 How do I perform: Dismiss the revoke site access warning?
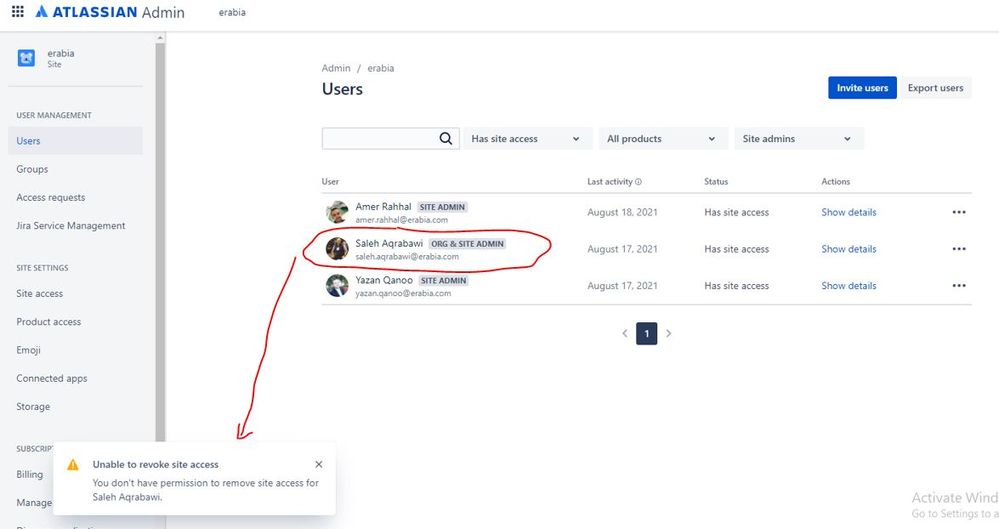319,465
